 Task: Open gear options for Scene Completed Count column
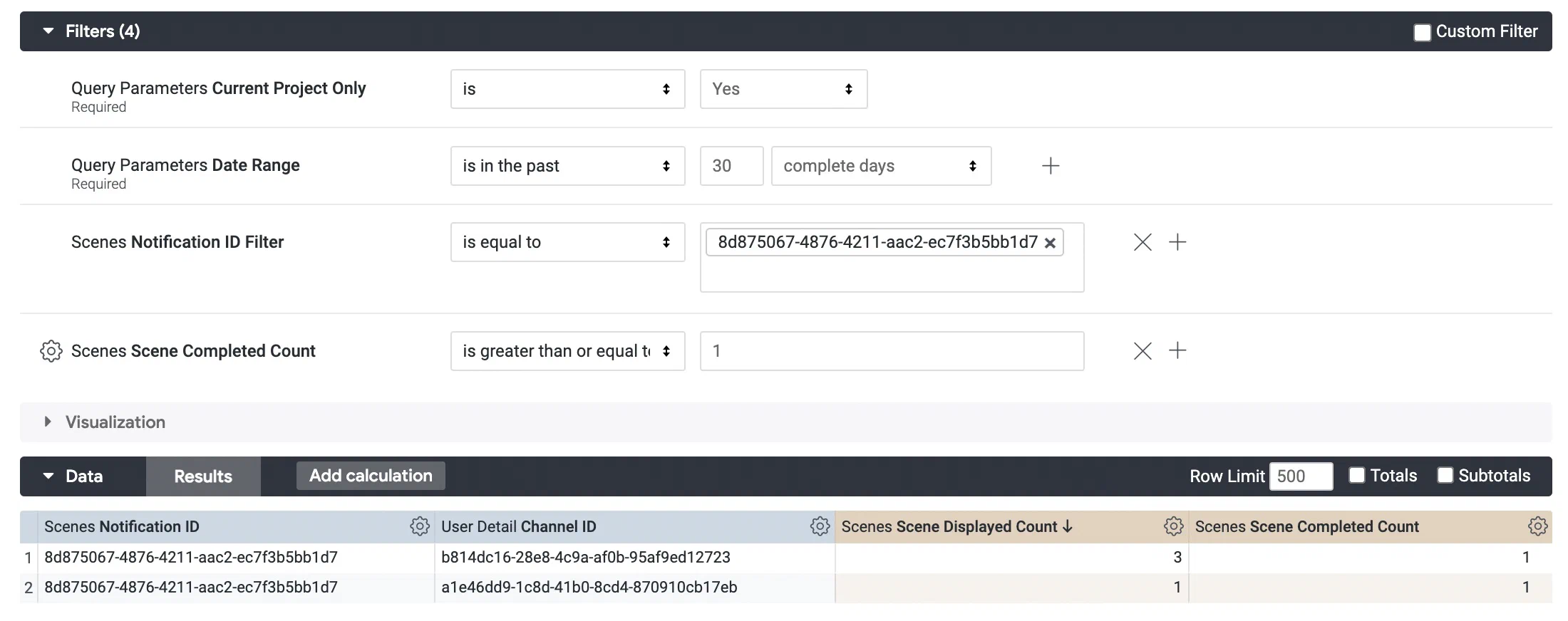(1537, 526)
